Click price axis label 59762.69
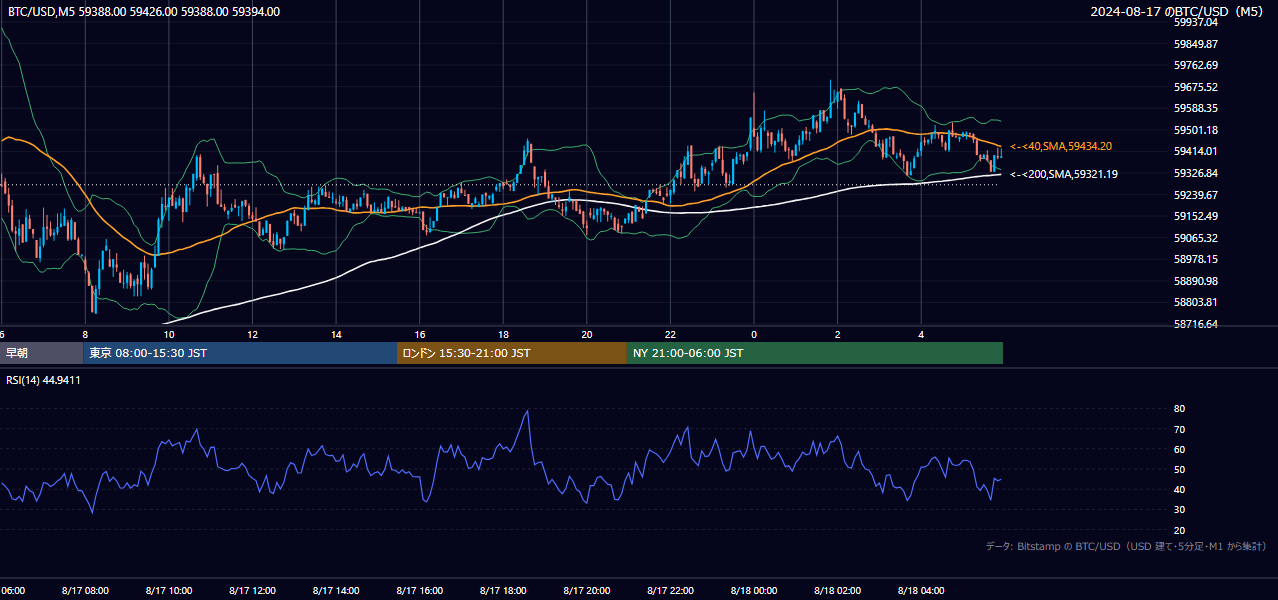This screenshot has width=1278, height=600. pos(1196,65)
